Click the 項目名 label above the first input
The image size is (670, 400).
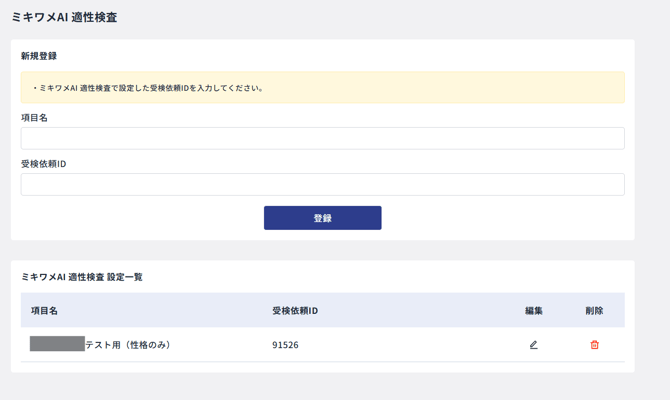tap(34, 118)
